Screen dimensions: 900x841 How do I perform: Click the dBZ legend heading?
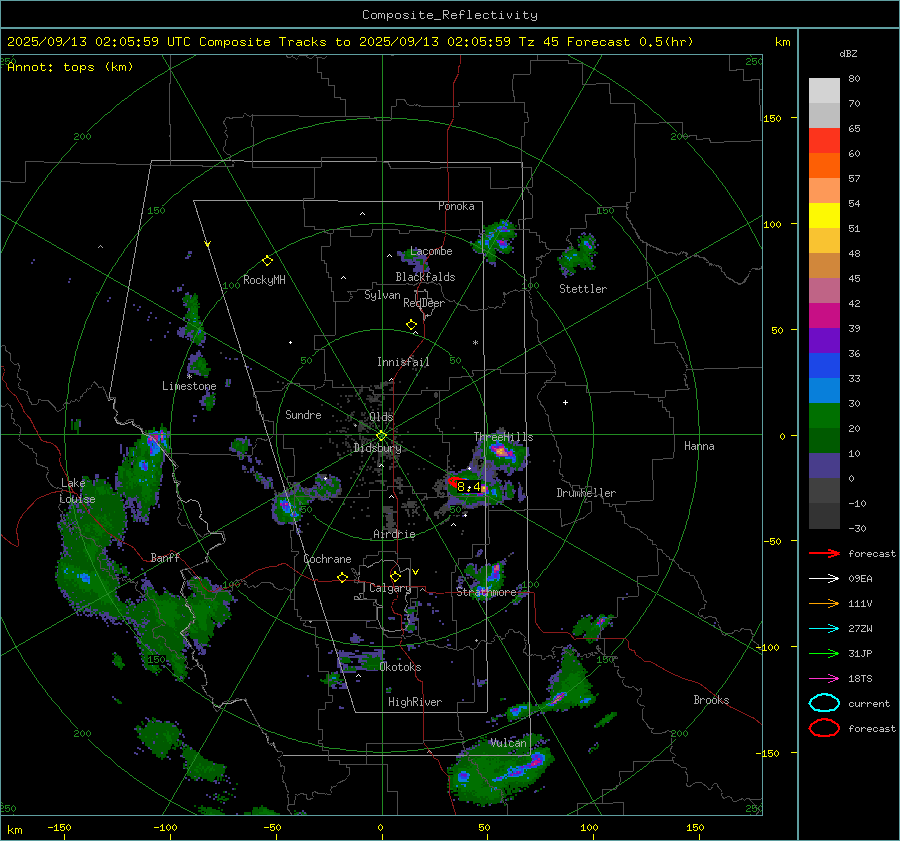click(848, 53)
